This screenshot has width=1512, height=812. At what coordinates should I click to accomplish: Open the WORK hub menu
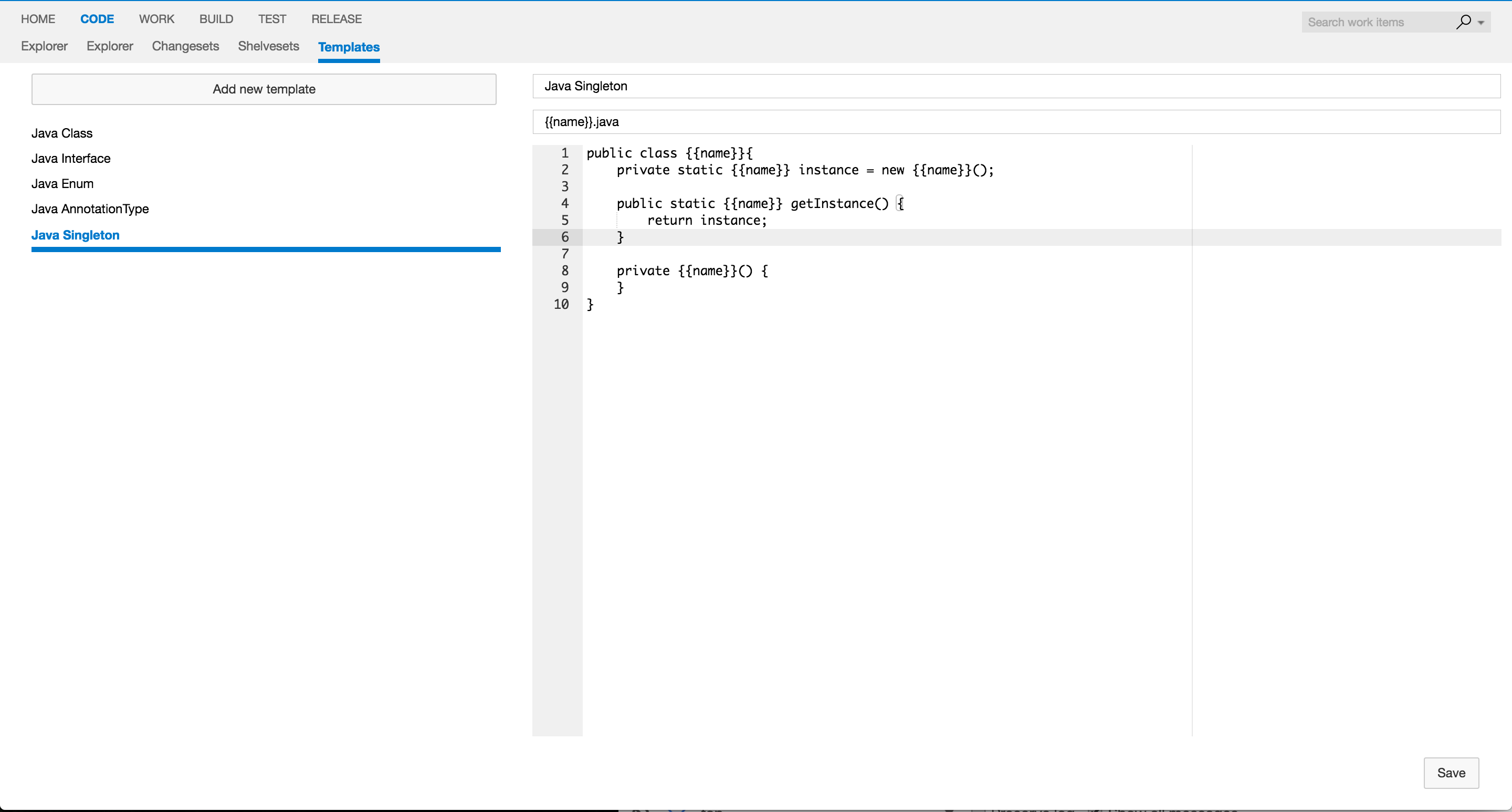(x=156, y=19)
